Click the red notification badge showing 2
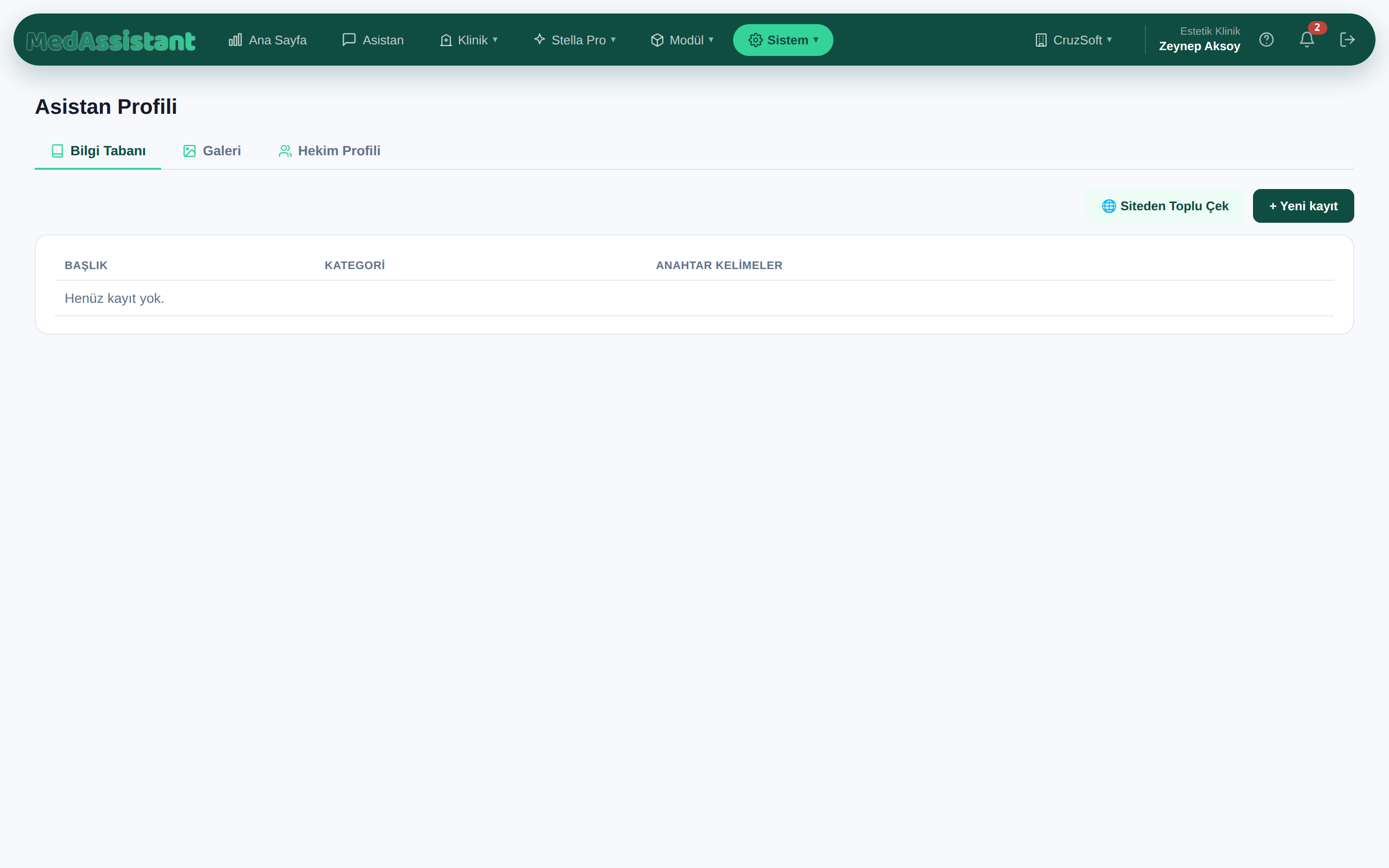Screen dimensions: 1389x868 click(1317, 27)
